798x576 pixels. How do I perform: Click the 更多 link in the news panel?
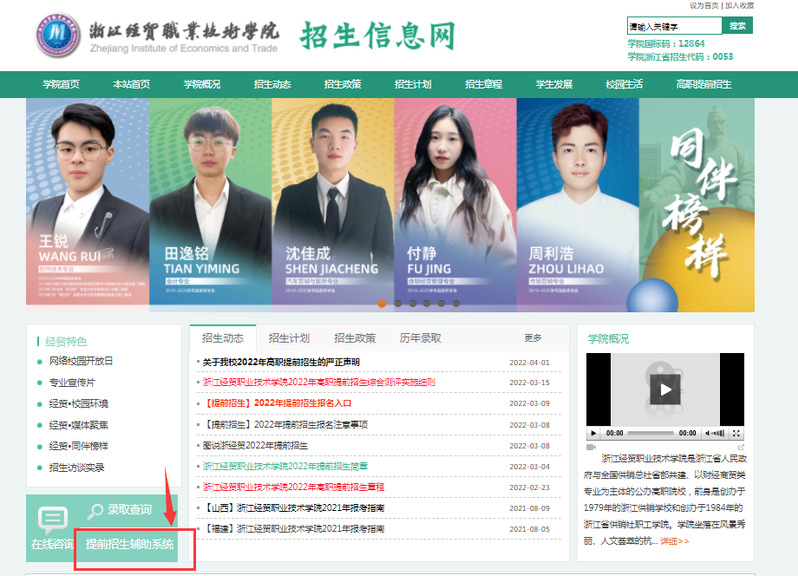(533, 338)
